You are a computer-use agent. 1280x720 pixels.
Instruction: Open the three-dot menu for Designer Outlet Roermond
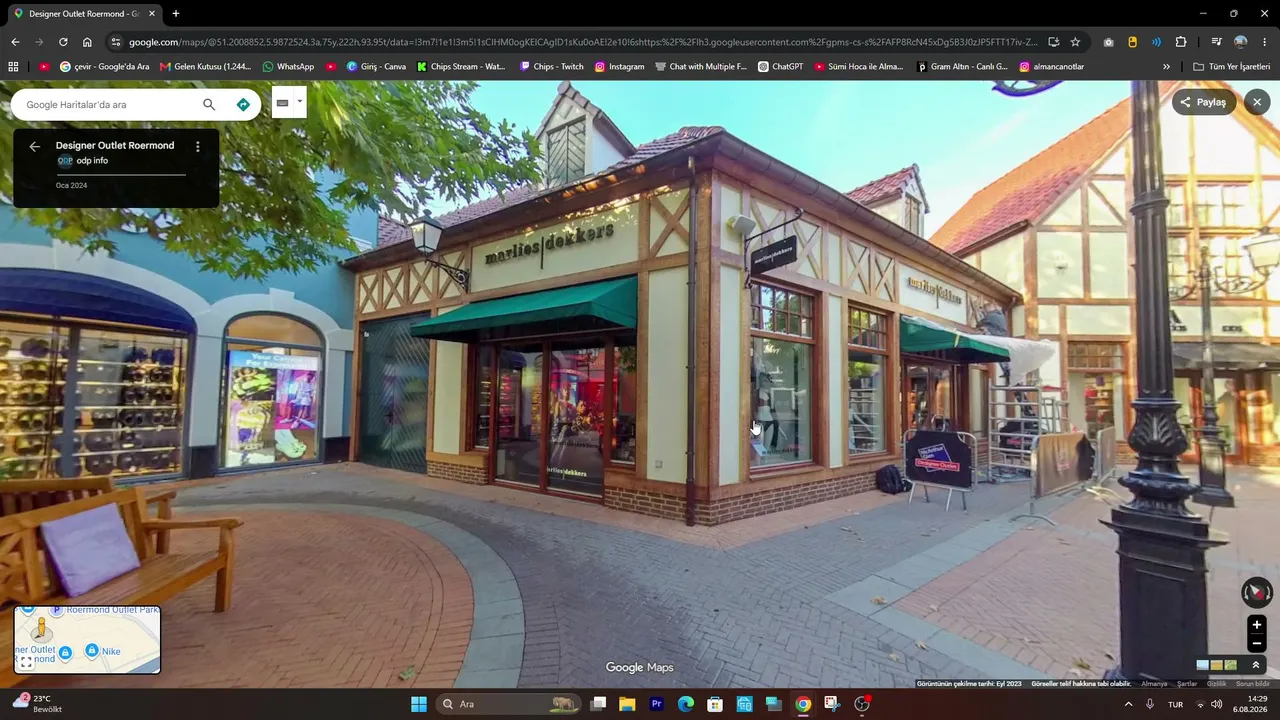point(198,147)
